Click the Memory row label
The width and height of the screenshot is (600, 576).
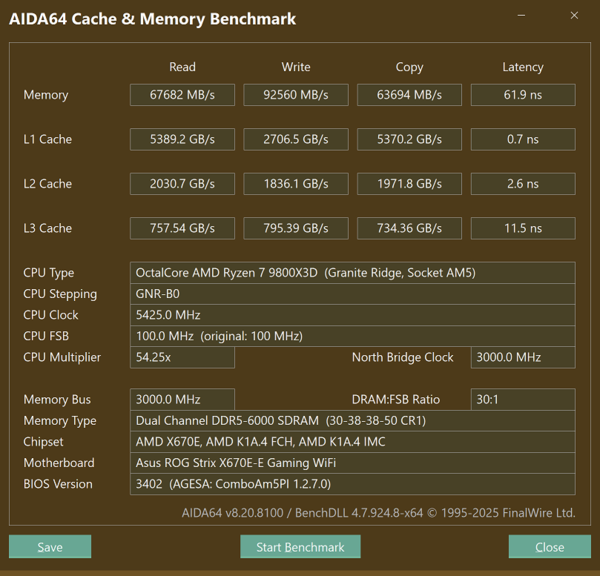coord(46,95)
